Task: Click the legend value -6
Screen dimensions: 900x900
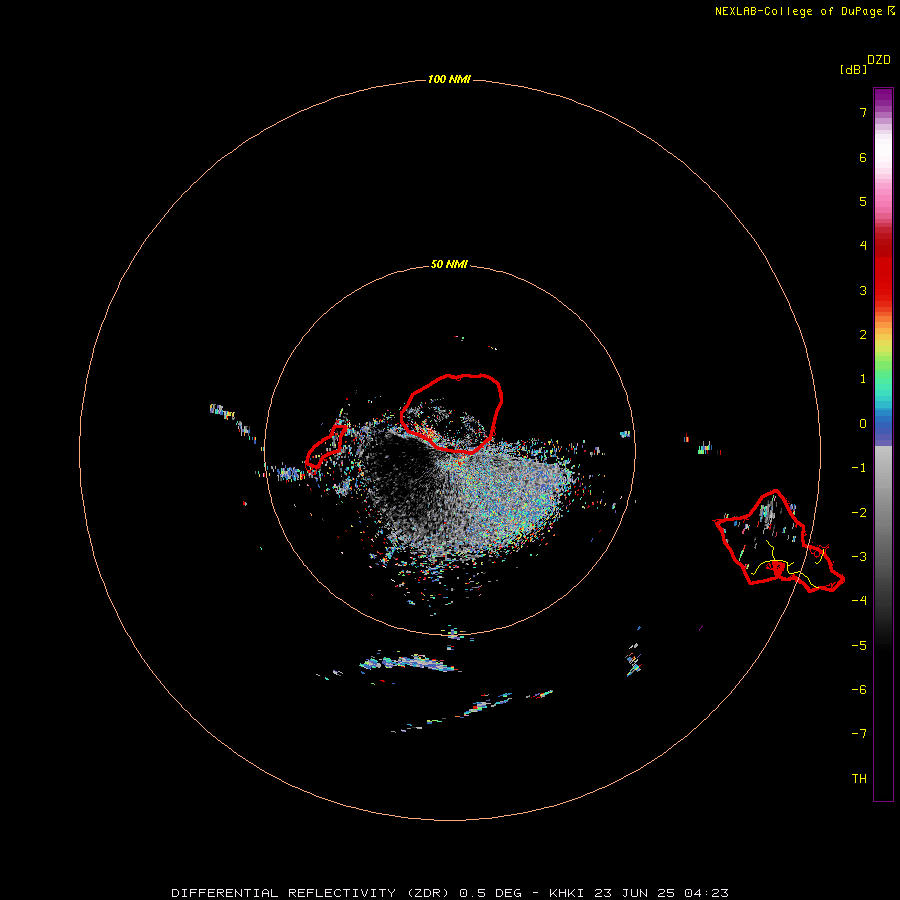Action: click(859, 690)
